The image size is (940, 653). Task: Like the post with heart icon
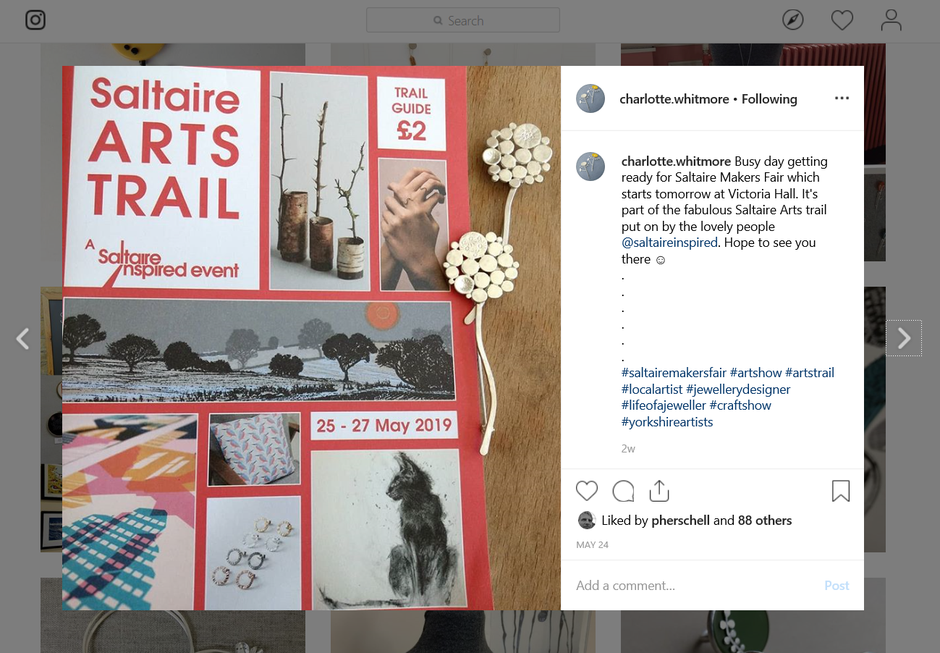(586, 490)
